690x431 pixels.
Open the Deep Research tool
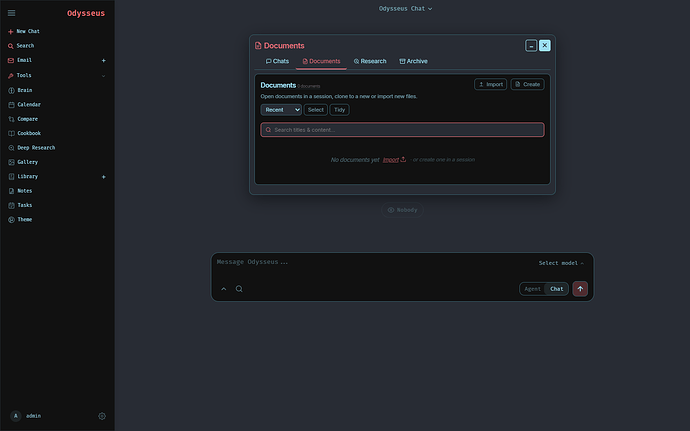coord(32,148)
